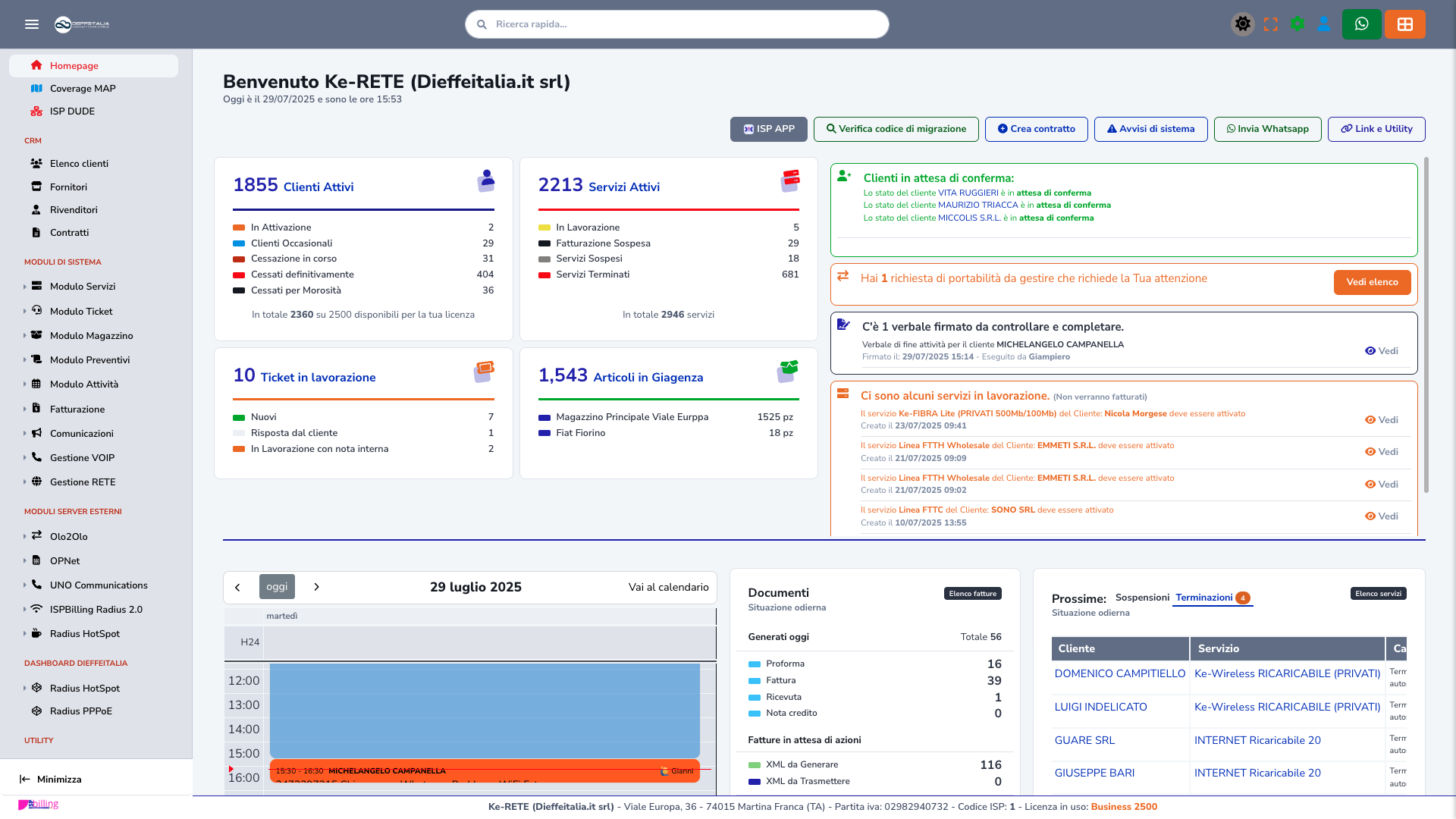Screen dimensions: 1456x819
Task: Switch to the Sospensioni tab
Action: 1142,598
